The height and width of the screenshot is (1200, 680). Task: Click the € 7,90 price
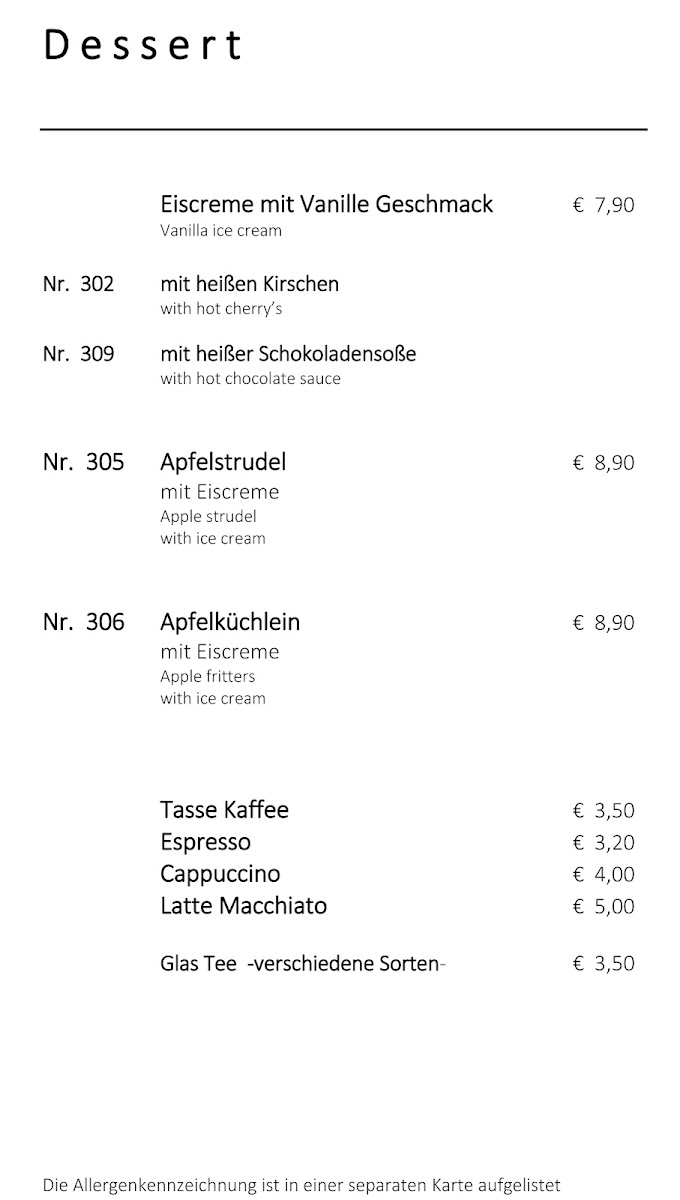[603, 206]
